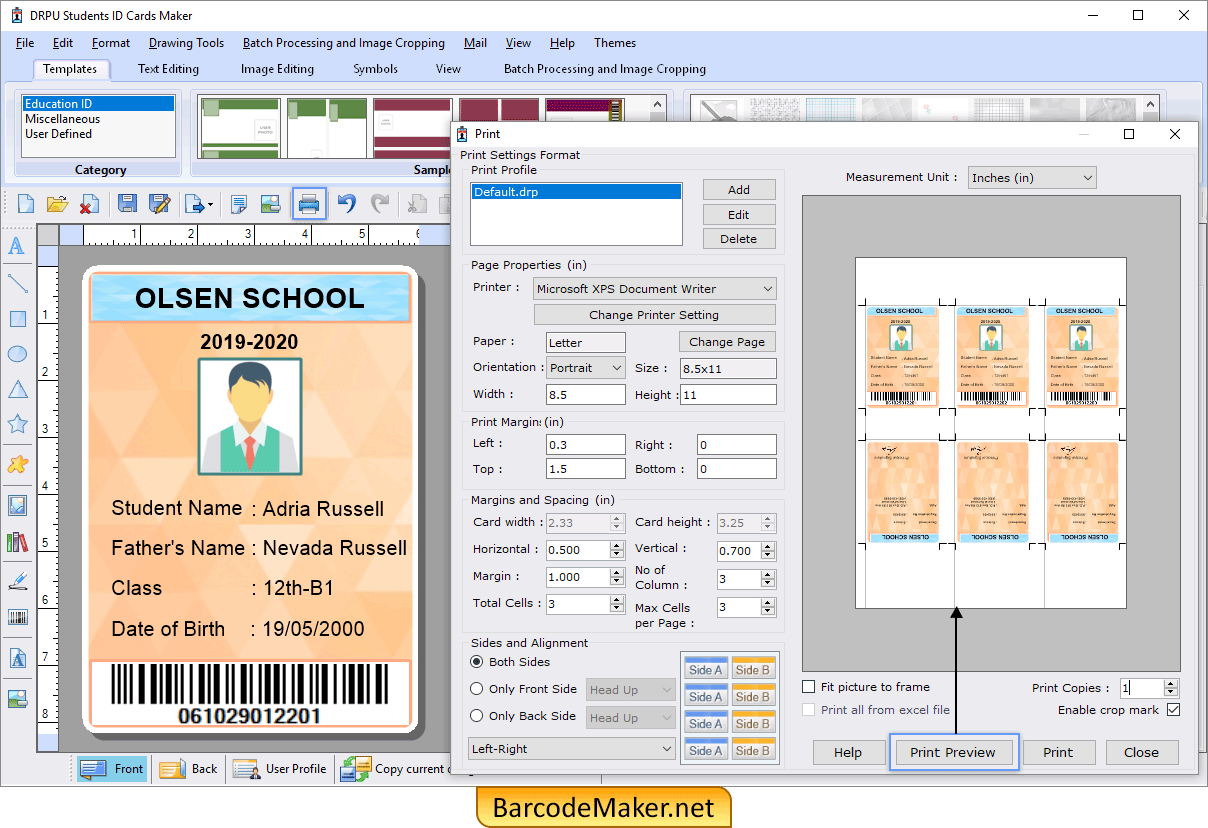Click the floppy-with-pencil save icon
The height and width of the screenshot is (828, 1208).
click(x=159, y=204)
